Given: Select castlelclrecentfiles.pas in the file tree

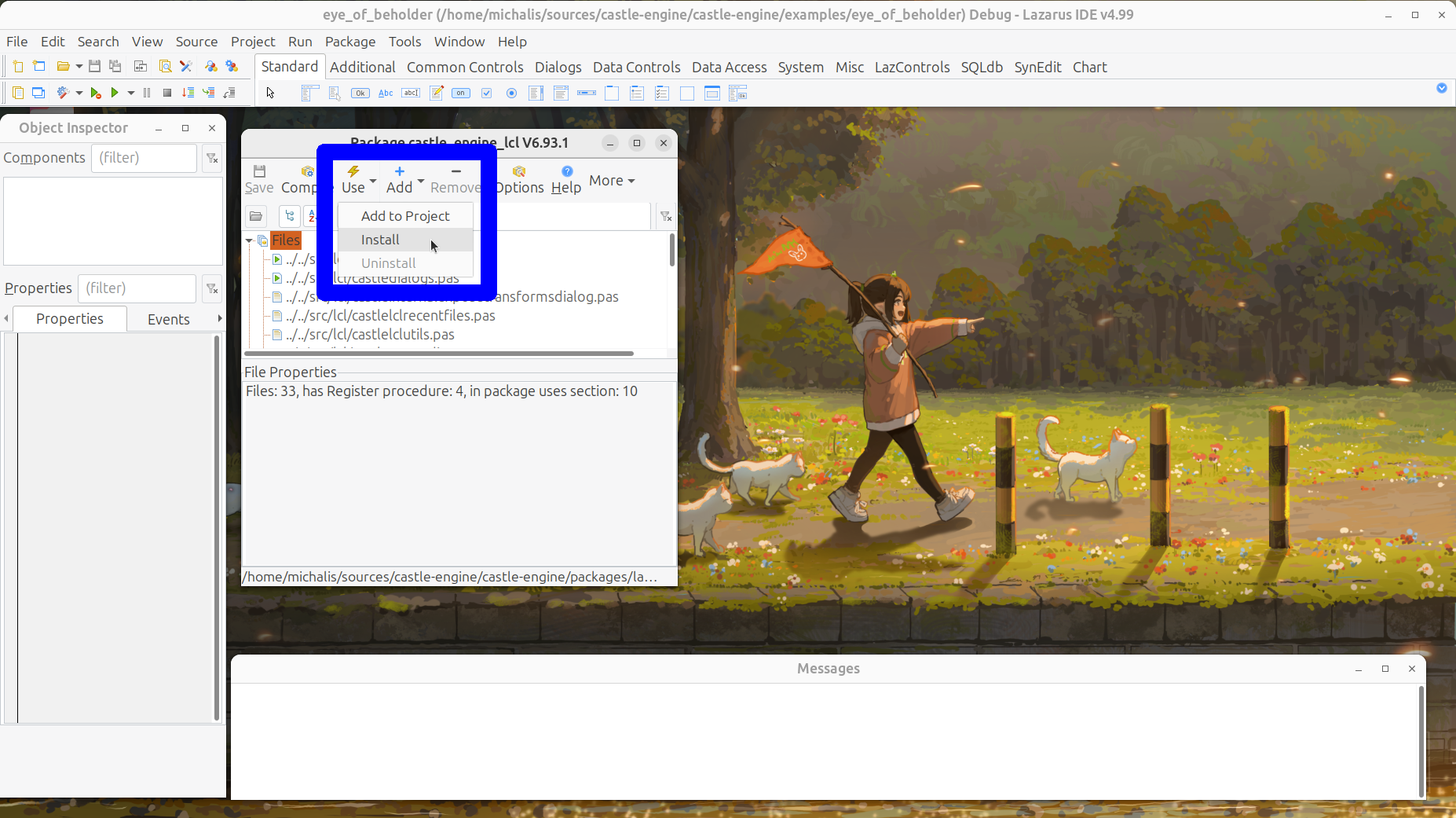Looking at the screenshot, I should point(390,316).
